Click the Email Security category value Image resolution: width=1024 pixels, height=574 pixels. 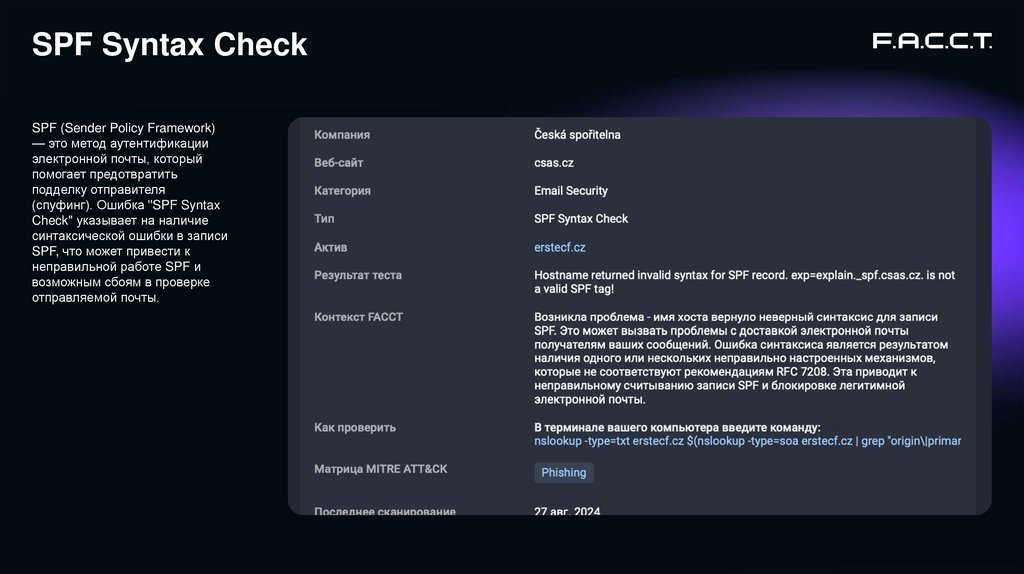tap(571, 191)
